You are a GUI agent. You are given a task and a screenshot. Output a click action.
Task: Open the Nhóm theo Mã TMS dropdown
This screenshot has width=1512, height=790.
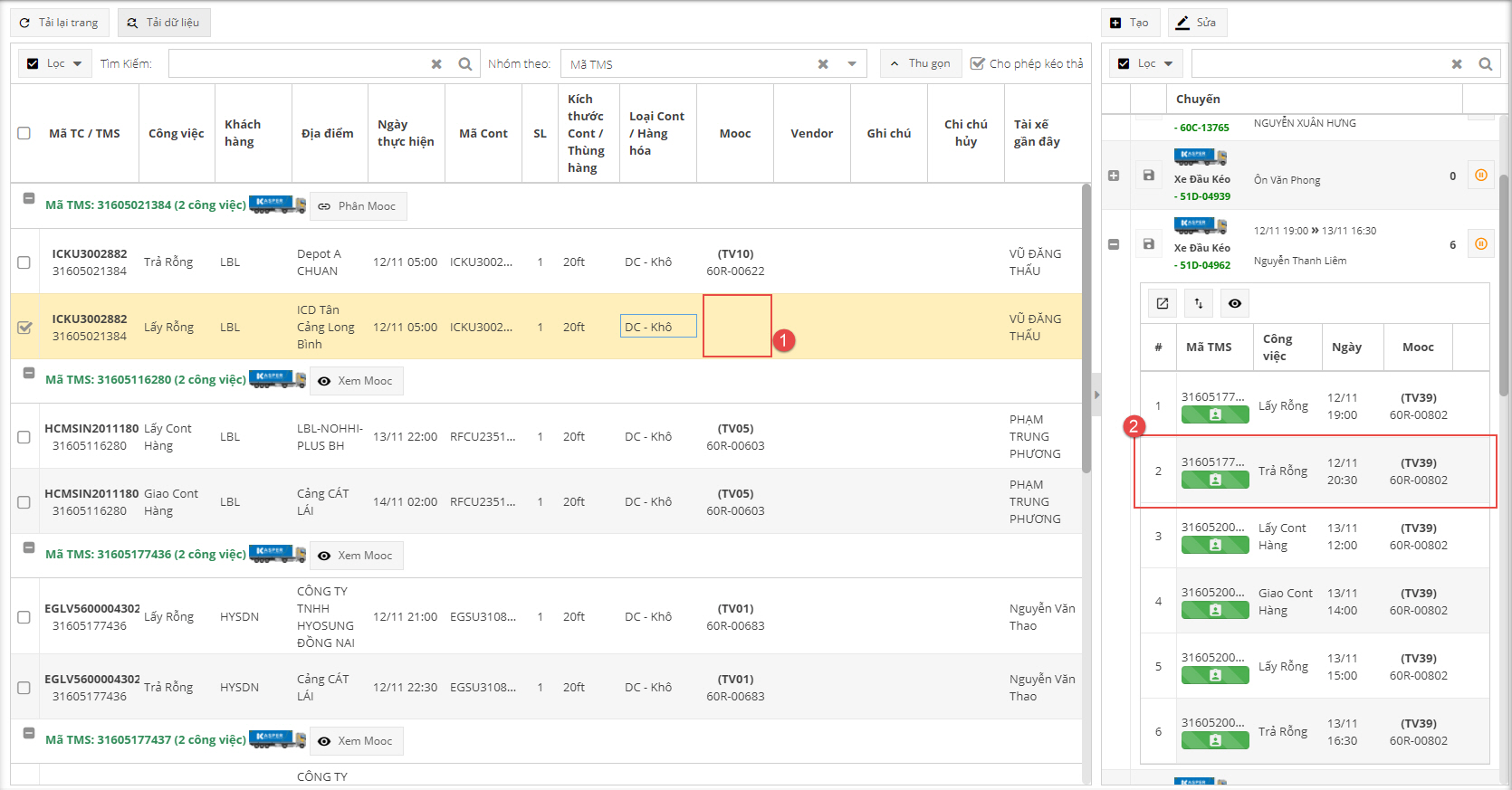tap(851, 64)
